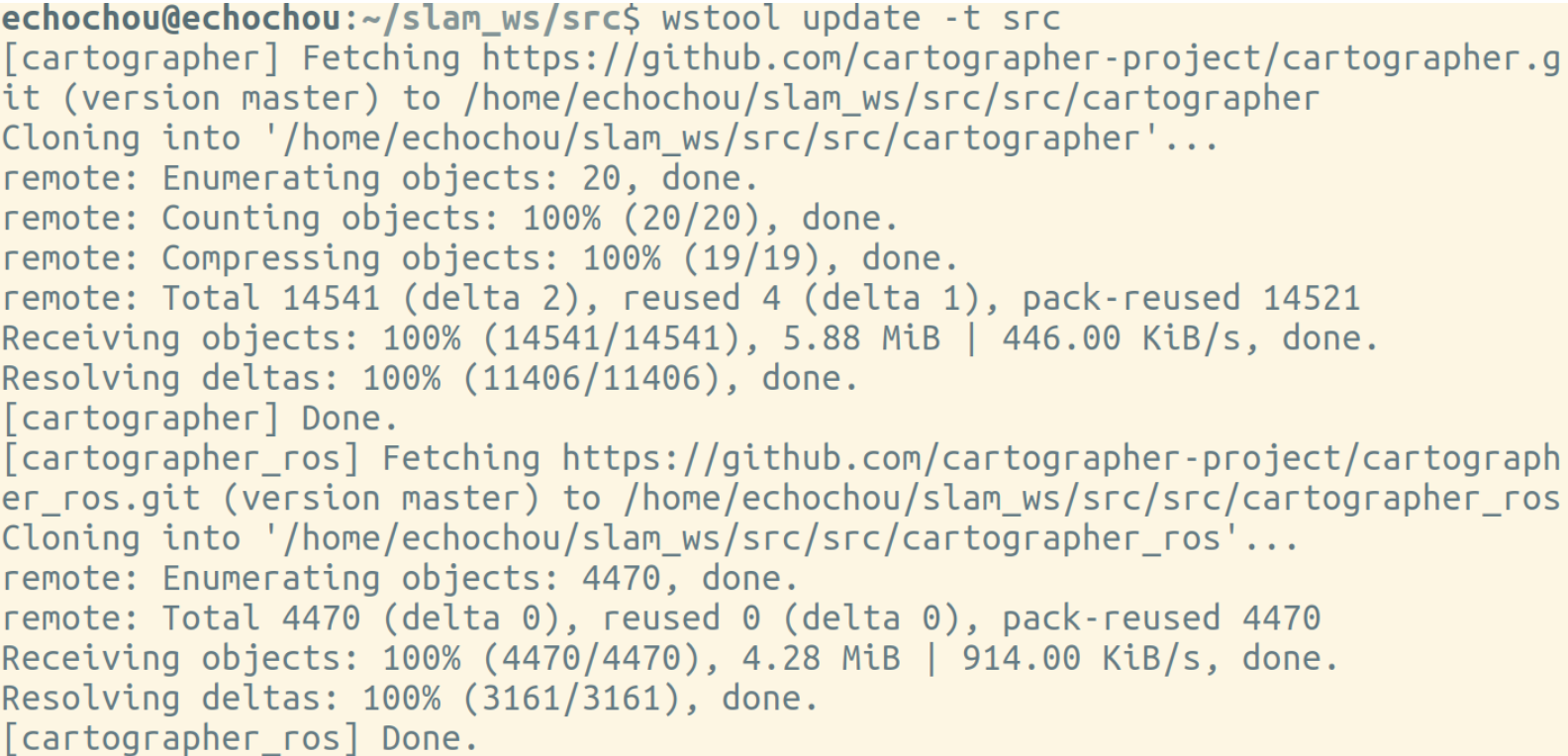Click the wstool update -t src command
This screenshot has height=756, width=1568.
pyautogui.click(x=860, y=19)
